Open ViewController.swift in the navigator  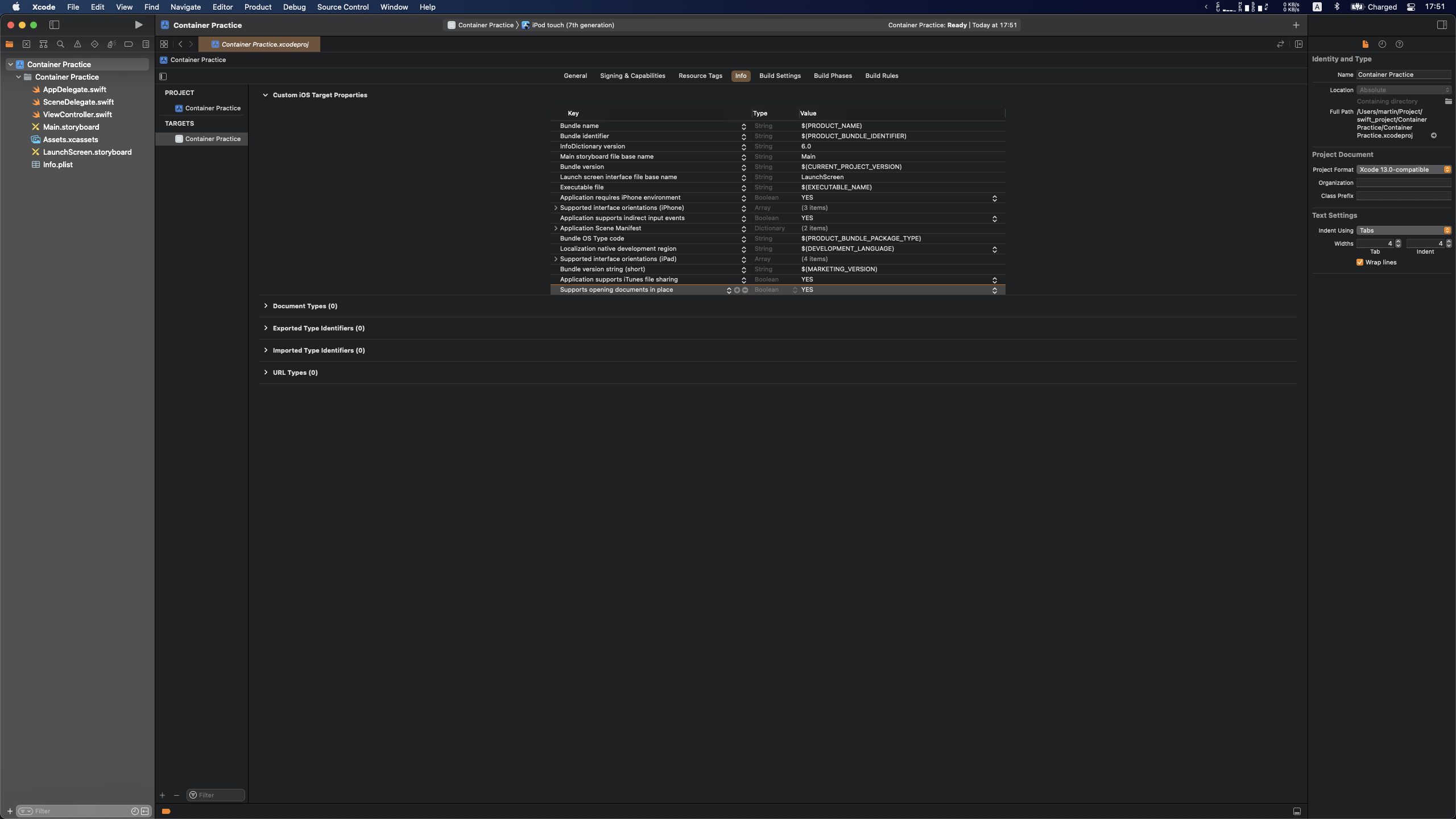77,114
